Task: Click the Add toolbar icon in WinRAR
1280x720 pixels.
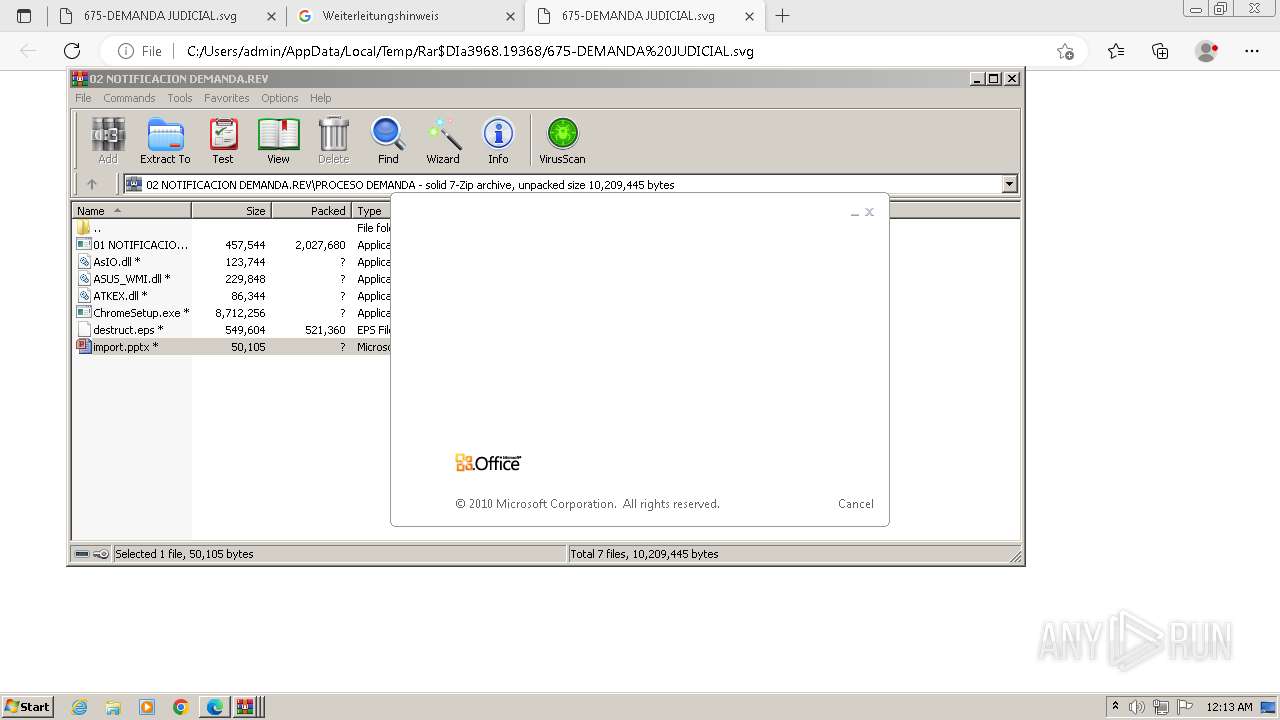Action: [108, 140]
